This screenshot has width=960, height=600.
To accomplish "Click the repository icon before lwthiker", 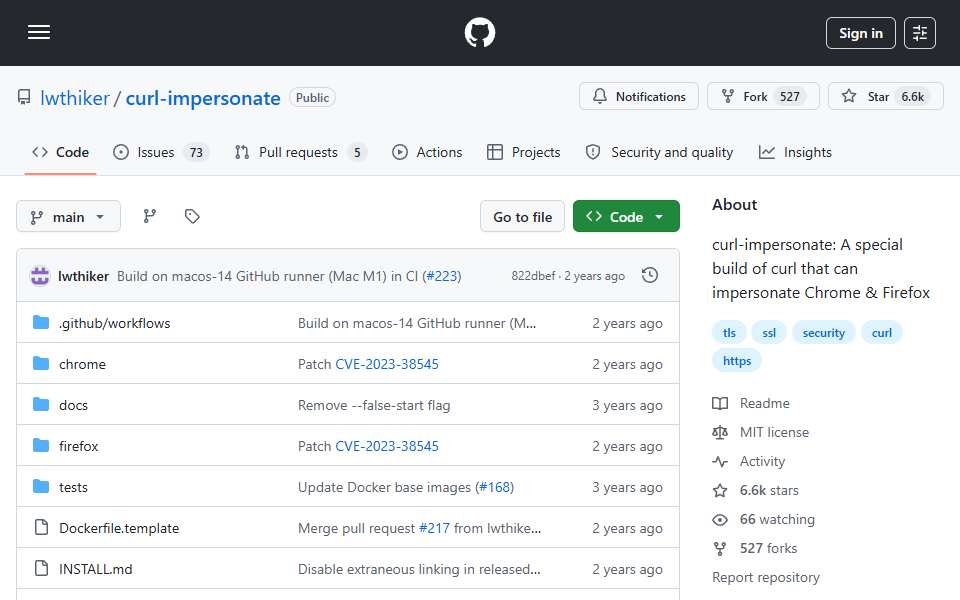I will pyautogui.click(x=24, y=97).
